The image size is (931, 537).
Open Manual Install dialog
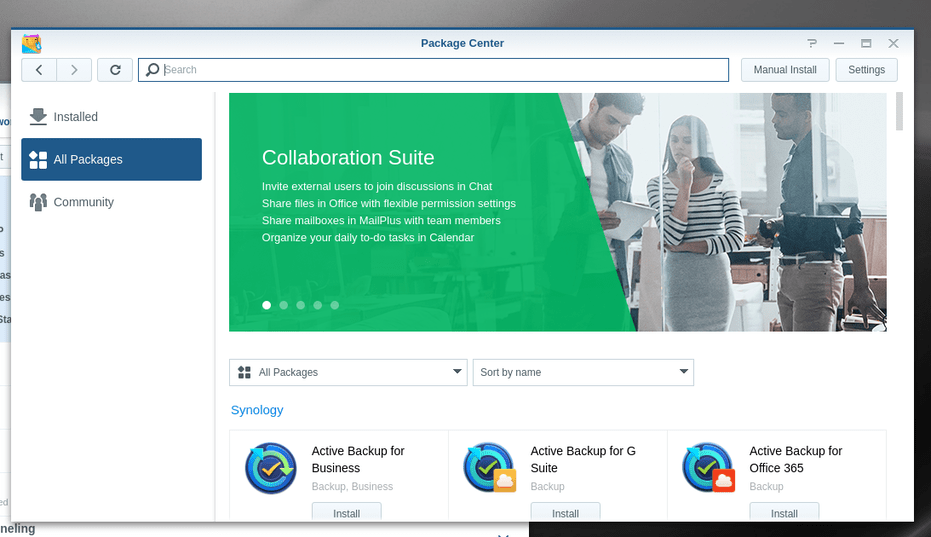point(785,70)
